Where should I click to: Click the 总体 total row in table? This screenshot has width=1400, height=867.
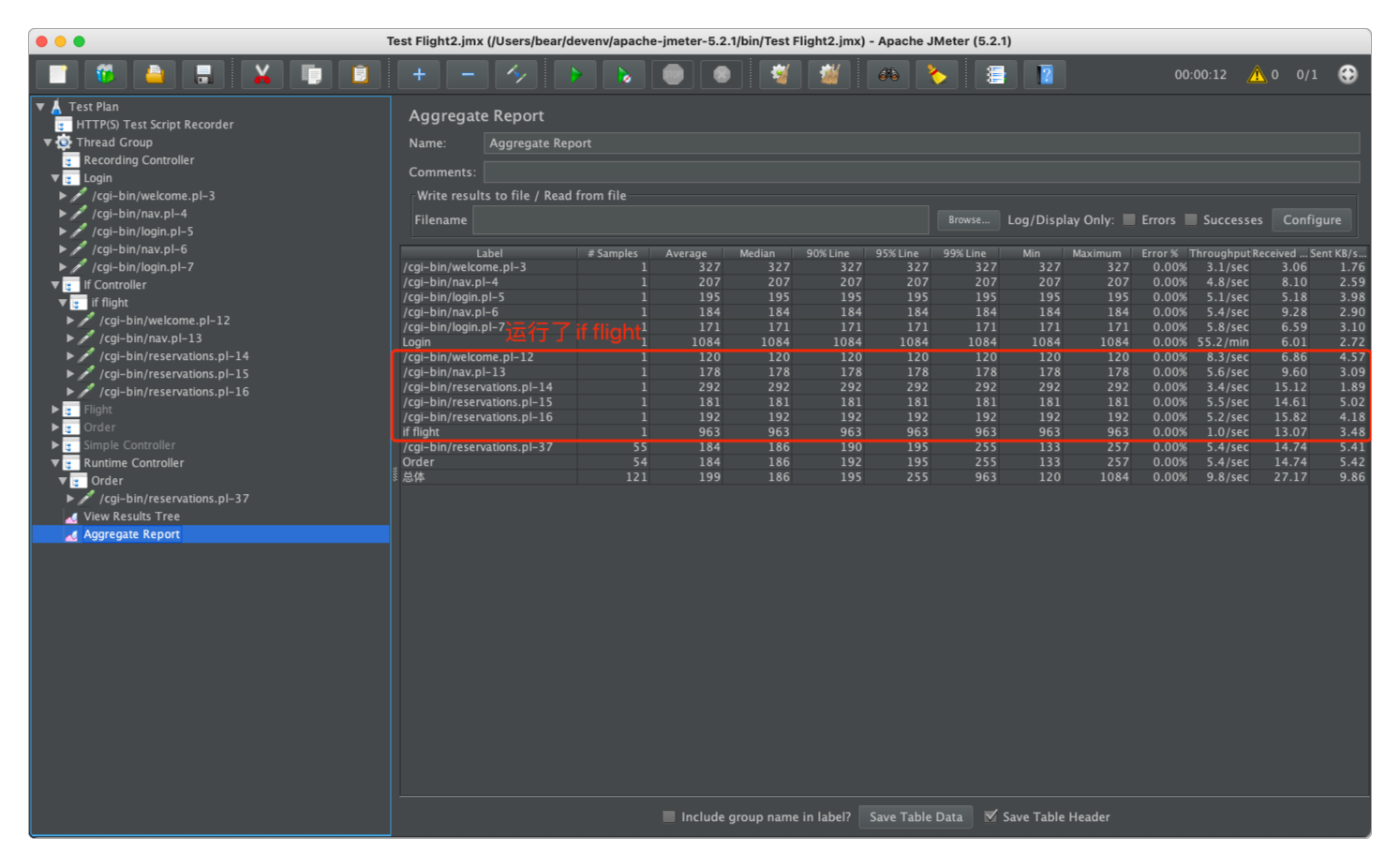pos(884,477)
